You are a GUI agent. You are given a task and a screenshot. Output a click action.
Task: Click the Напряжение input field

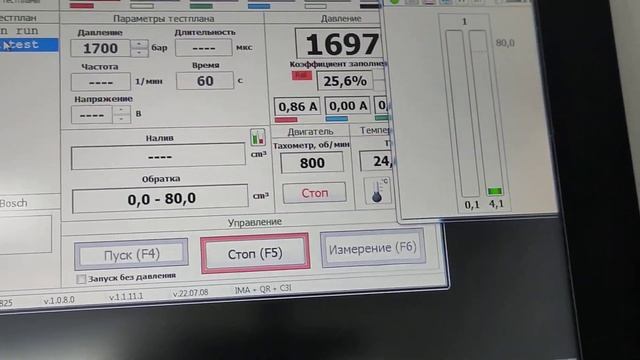[92, 115]
